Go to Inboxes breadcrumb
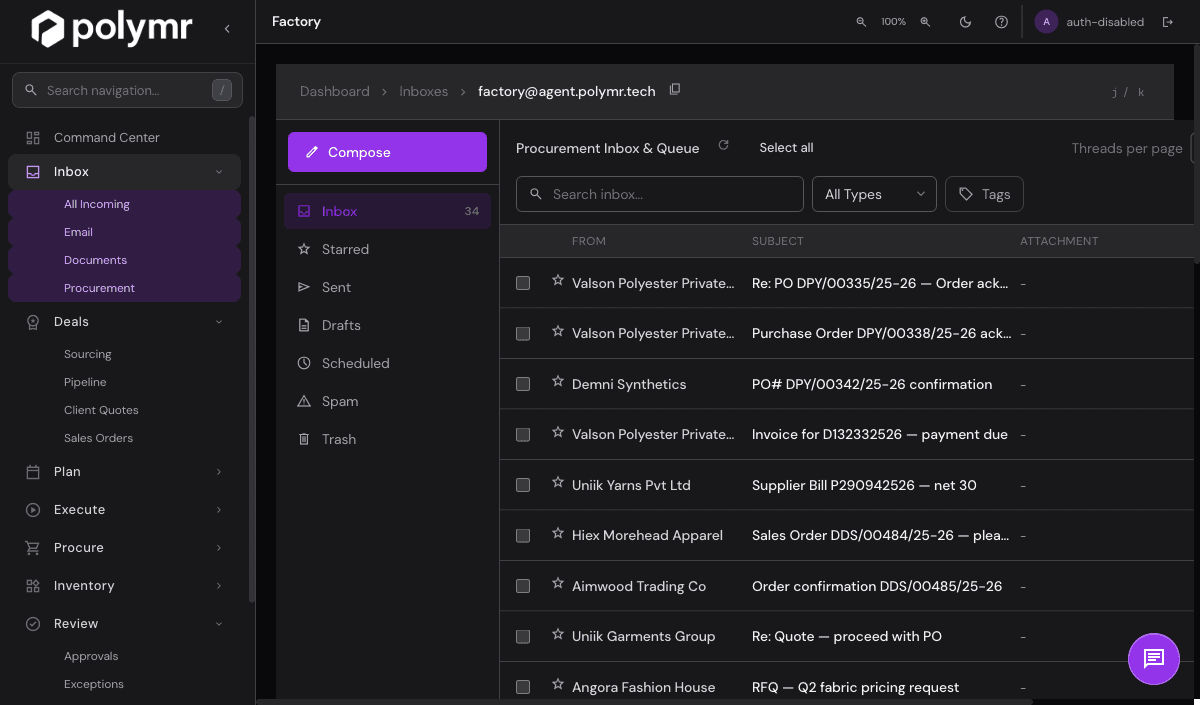Image resolution: width=1200 pixels, height=705 pixels. point(424,91)
